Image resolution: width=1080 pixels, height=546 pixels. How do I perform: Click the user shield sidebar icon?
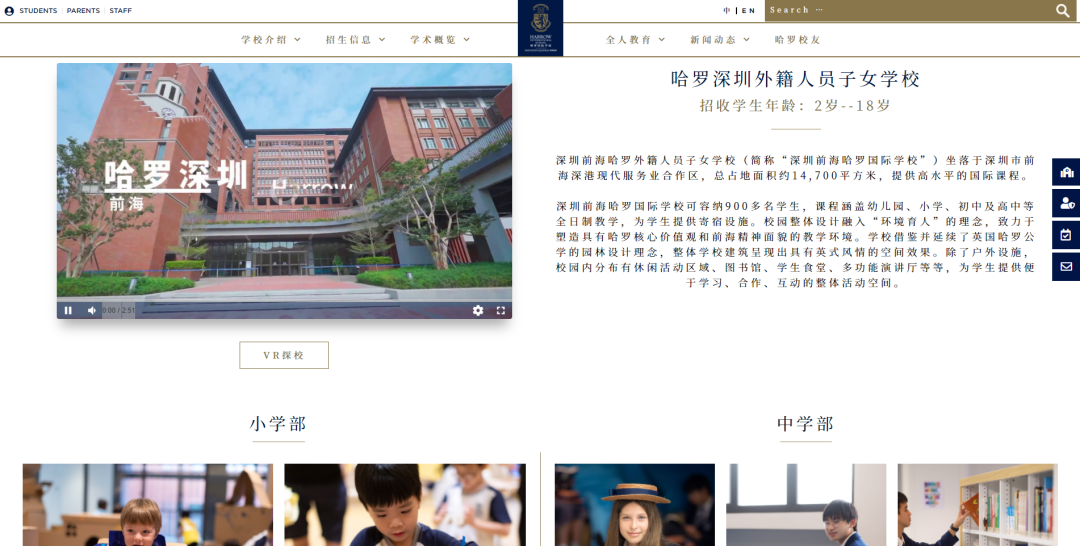pyautogui.click(x=1066, y=204)
